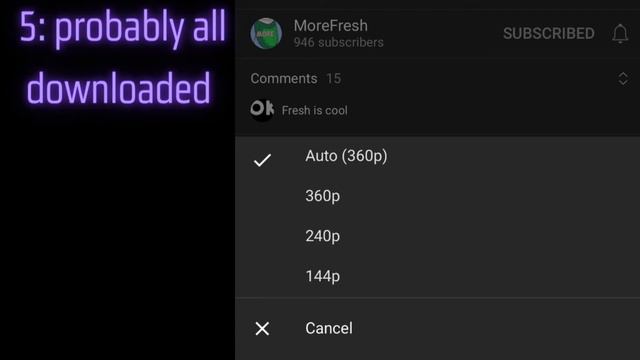Cancel the quality selection menu

[x=438, y=329]
